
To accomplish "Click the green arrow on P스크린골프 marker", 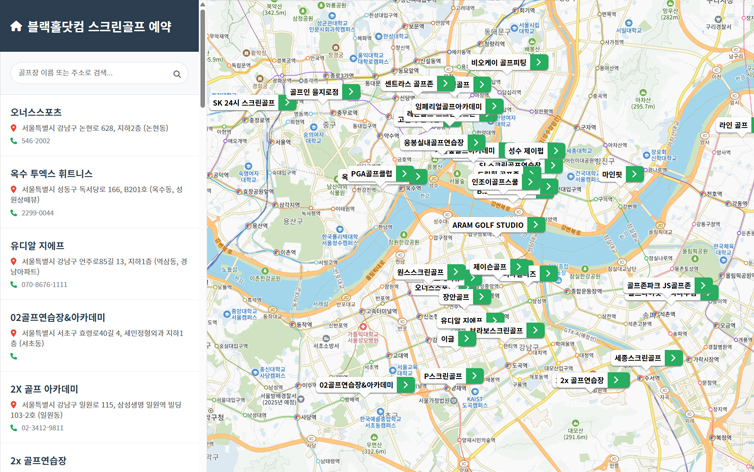I will (x=474, y=376).
